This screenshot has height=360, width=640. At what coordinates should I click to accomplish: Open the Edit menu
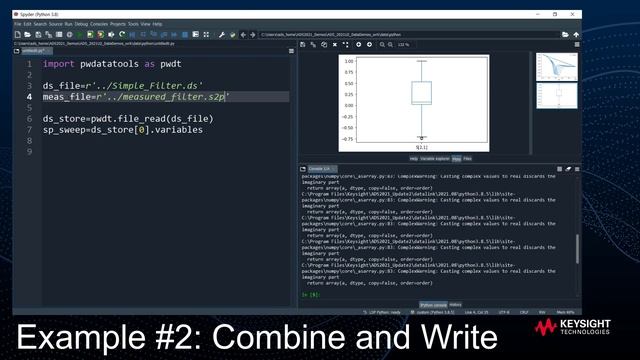(x=27, y=24)
